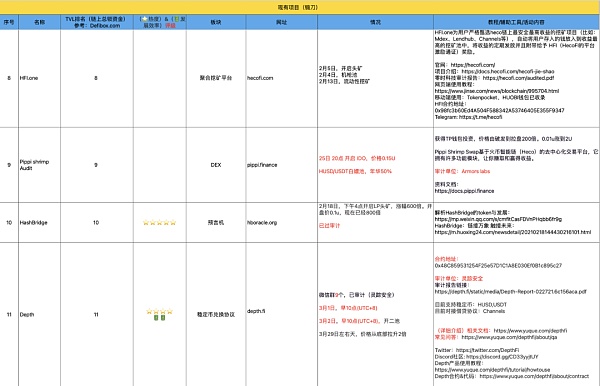Select the 网址 column header
The height and width of the screenshot is (386, 600).
pyautogui.click(x=282, y=22)
